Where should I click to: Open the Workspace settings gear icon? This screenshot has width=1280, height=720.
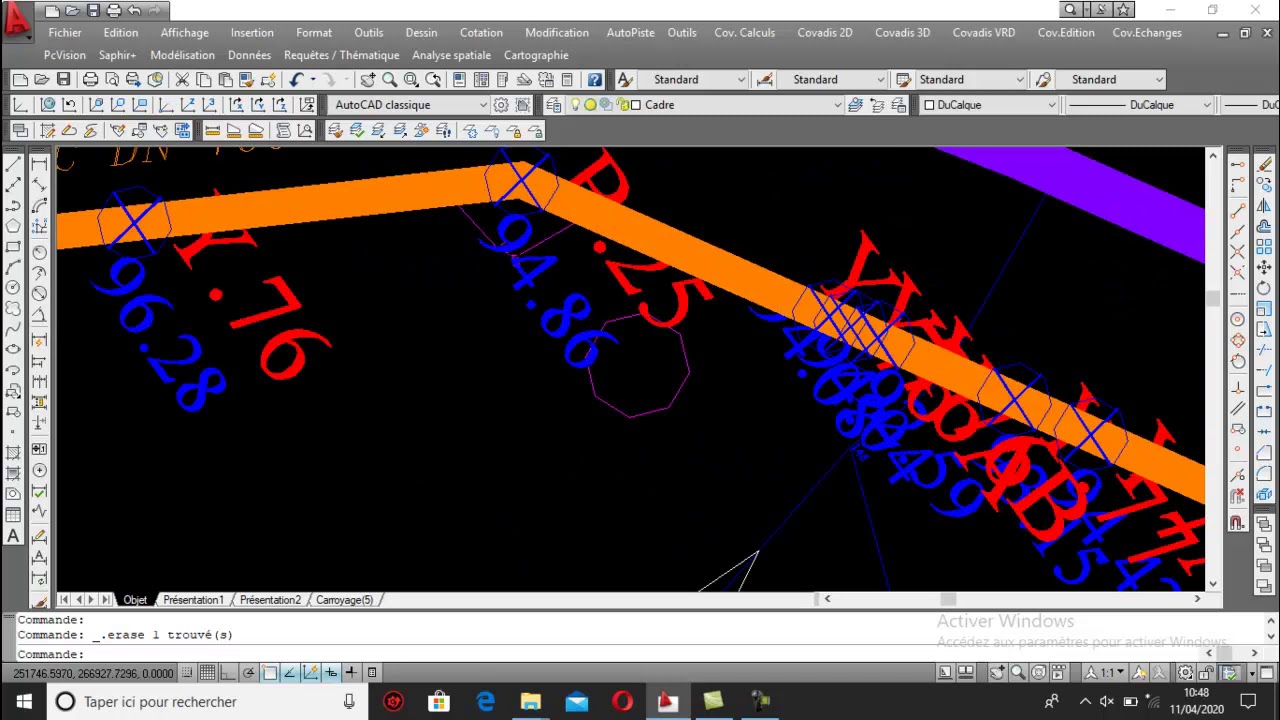(x=501, y=104)
